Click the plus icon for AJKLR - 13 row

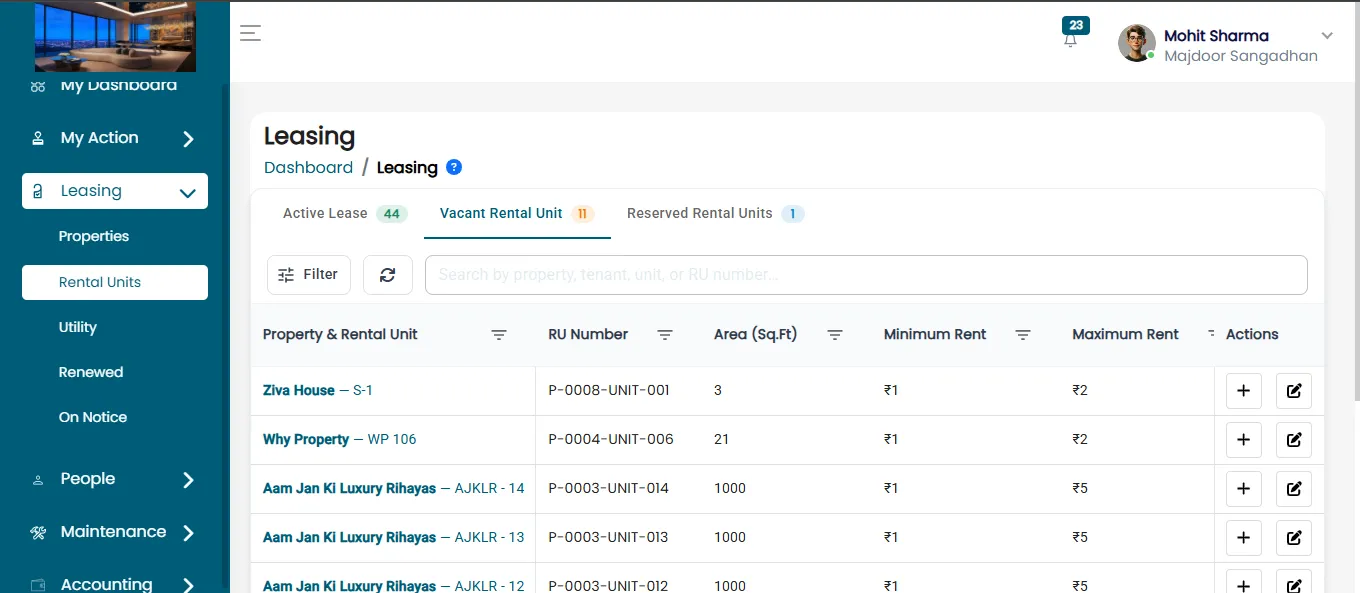pos(1243,538)
